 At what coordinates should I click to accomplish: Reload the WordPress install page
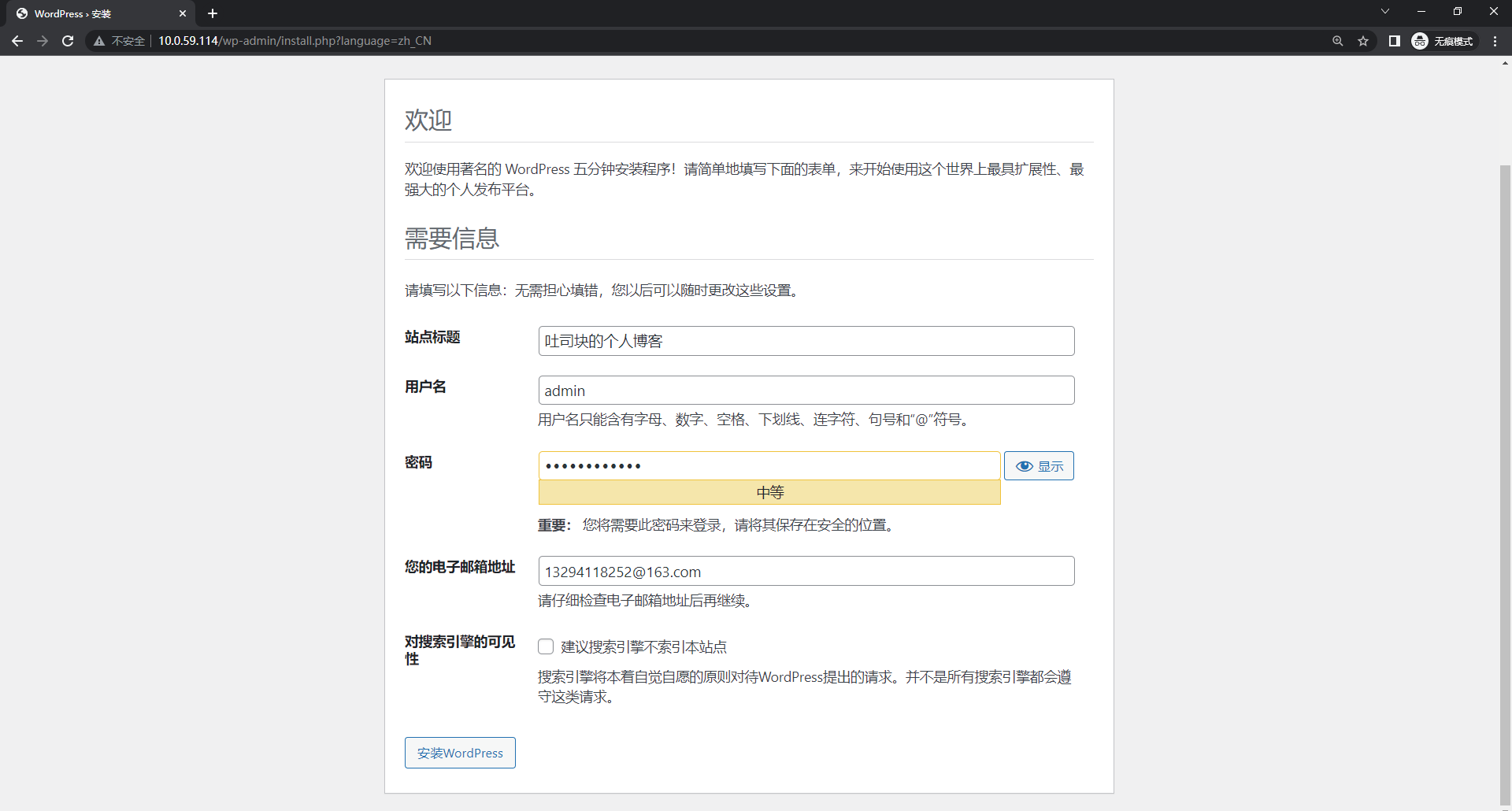(68, 41)
